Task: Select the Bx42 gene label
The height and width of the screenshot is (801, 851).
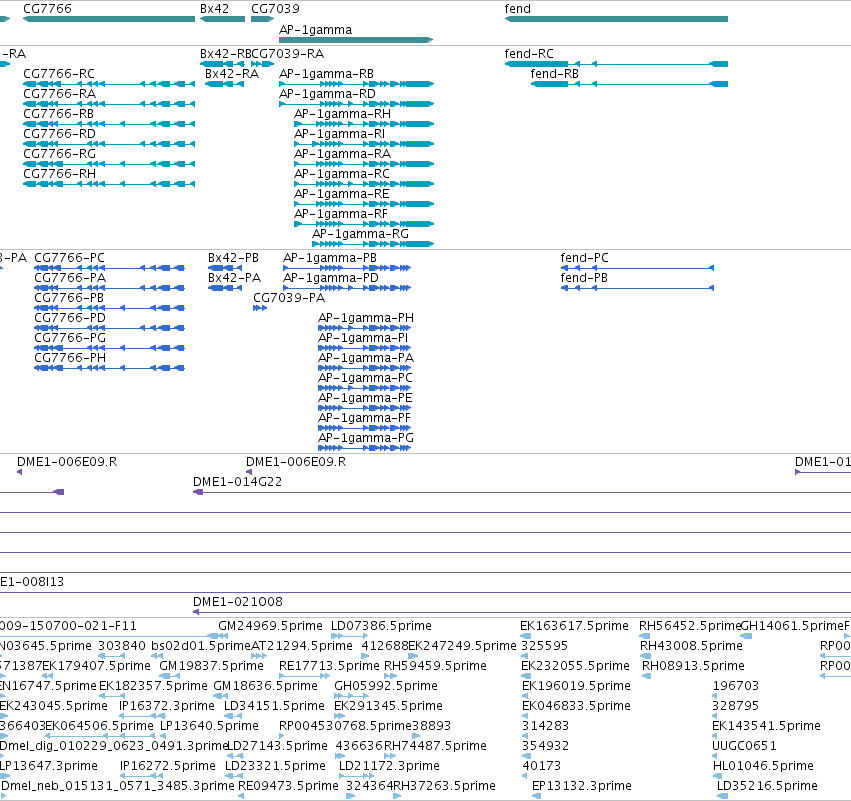Action: tap(214, 9)
